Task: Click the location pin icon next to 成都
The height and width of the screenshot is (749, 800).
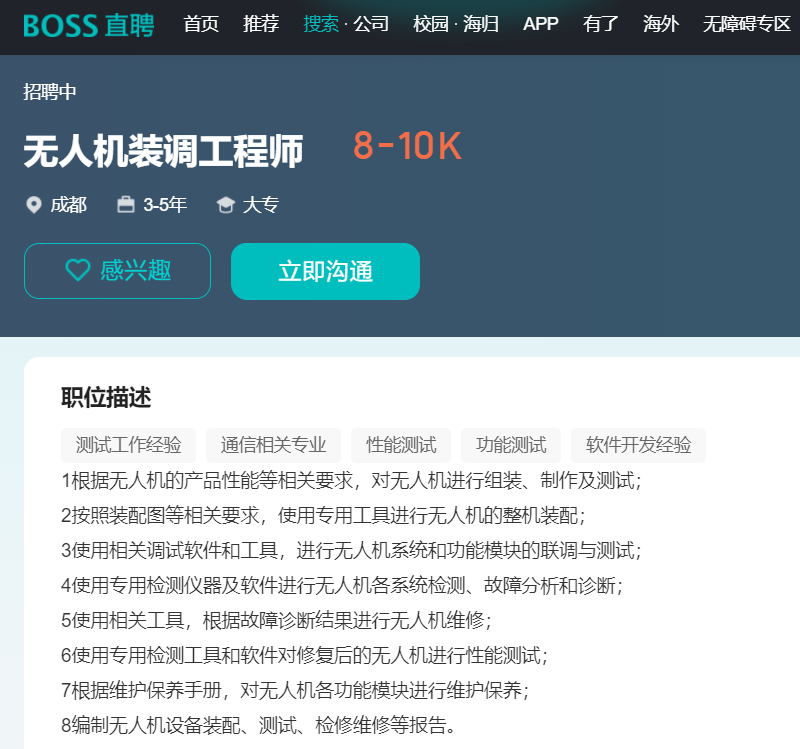Action: tap(34, 205)
